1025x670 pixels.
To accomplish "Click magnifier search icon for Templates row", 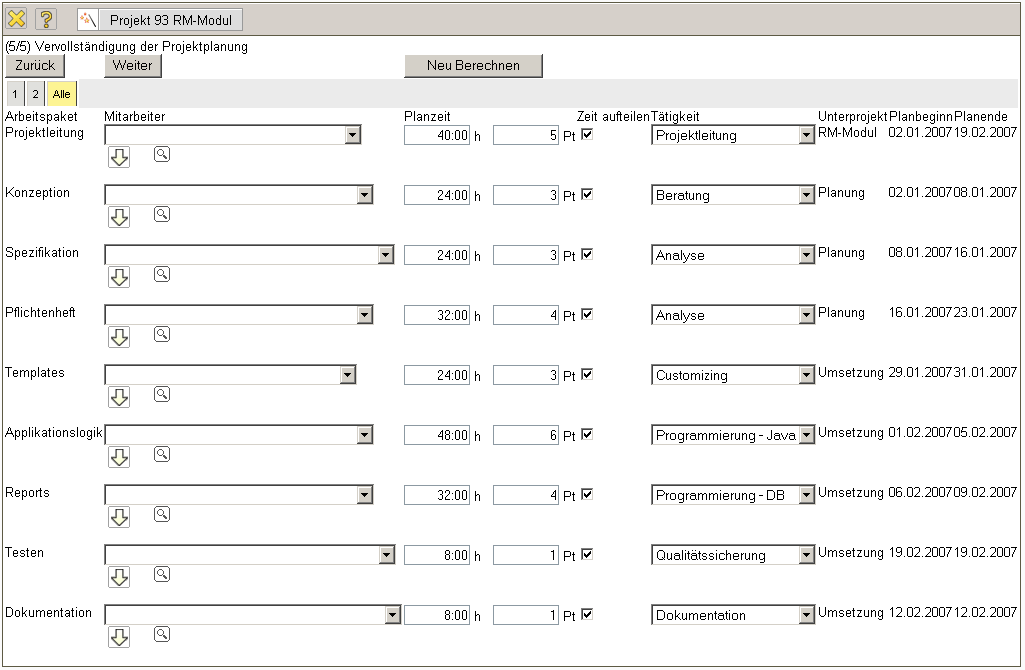I will (162, 394).
